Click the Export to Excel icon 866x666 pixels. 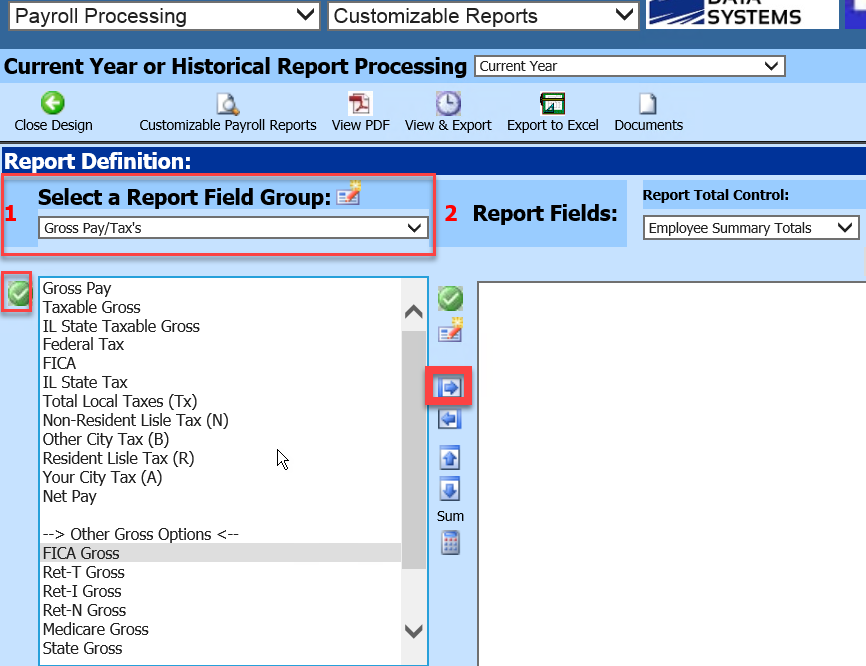click(x=552, y=104)
